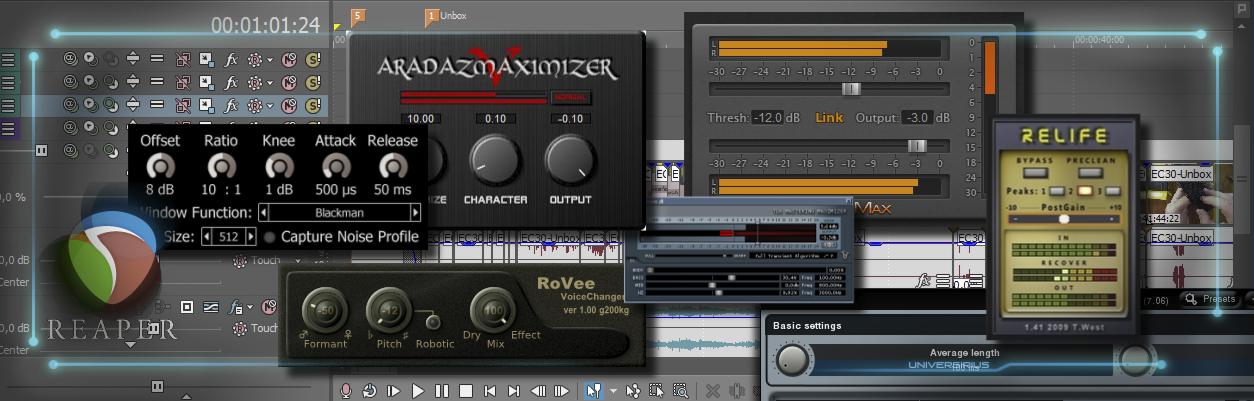
Task: Step to next frame in transport
Action: 562,391
